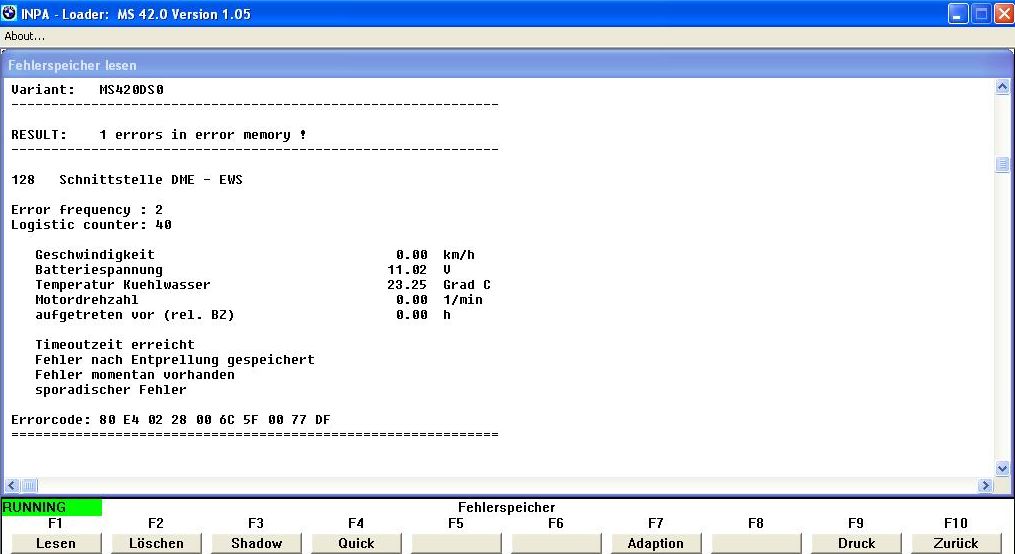Click the 'Error frequency : 2' line
This screenshot has height=554, width=1015.
(x=87, y=210)
